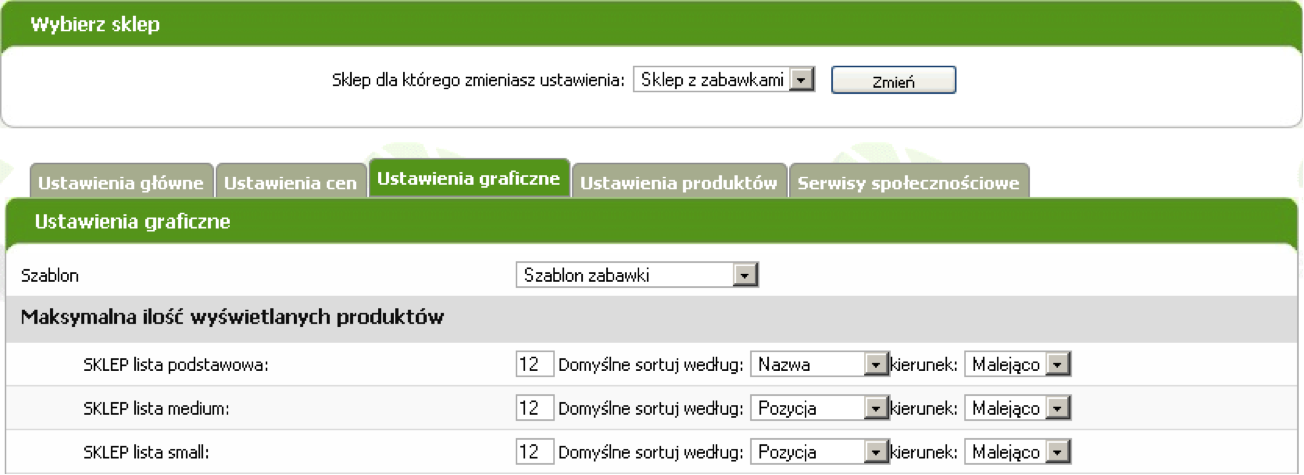Image resolution: width=1304 pixels, height=475 pixels.
Task: Click the 'Szablon' row label
Action: tap(49, 275)
